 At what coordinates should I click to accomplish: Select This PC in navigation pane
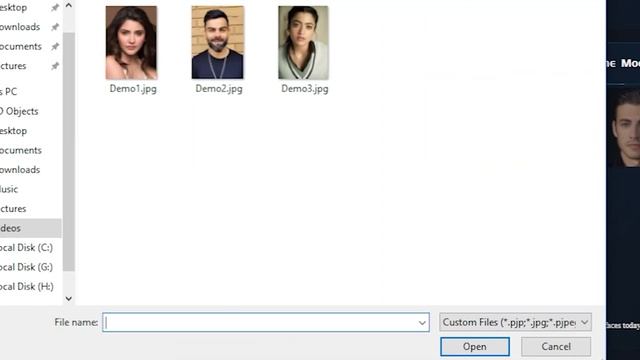click(x=9, y=92)
